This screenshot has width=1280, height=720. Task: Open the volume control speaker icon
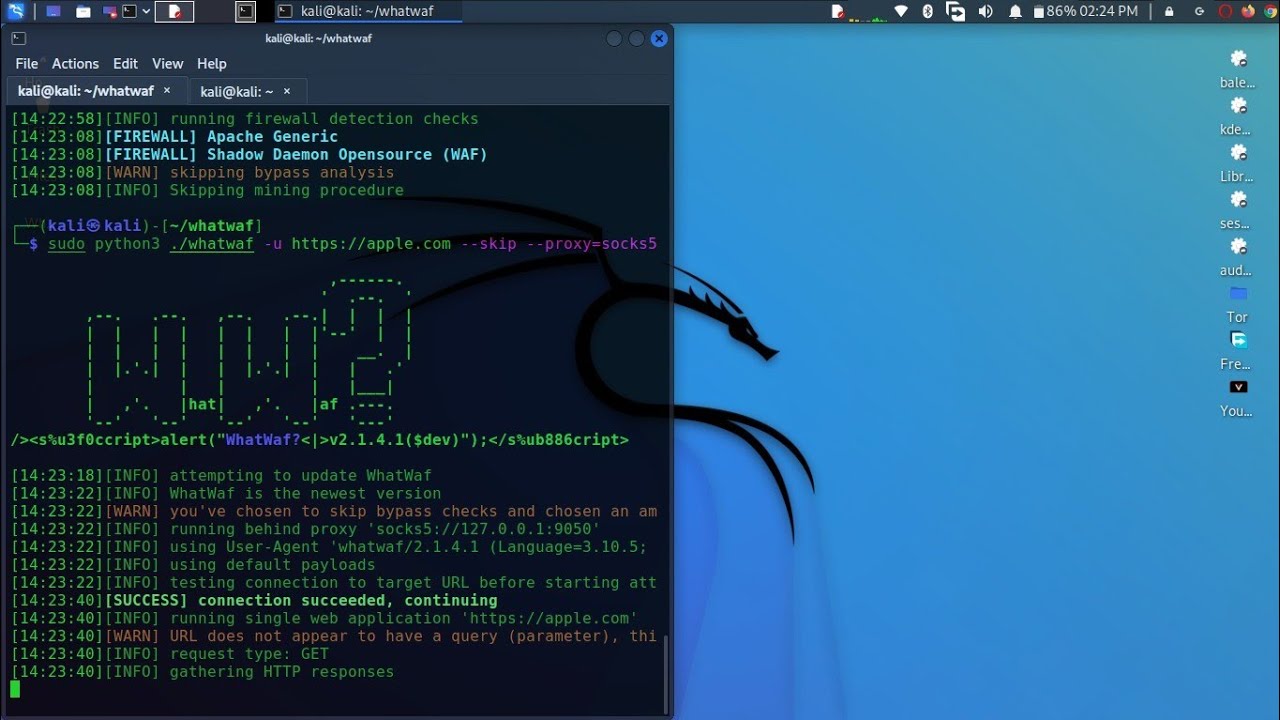[x=985, y=11]
